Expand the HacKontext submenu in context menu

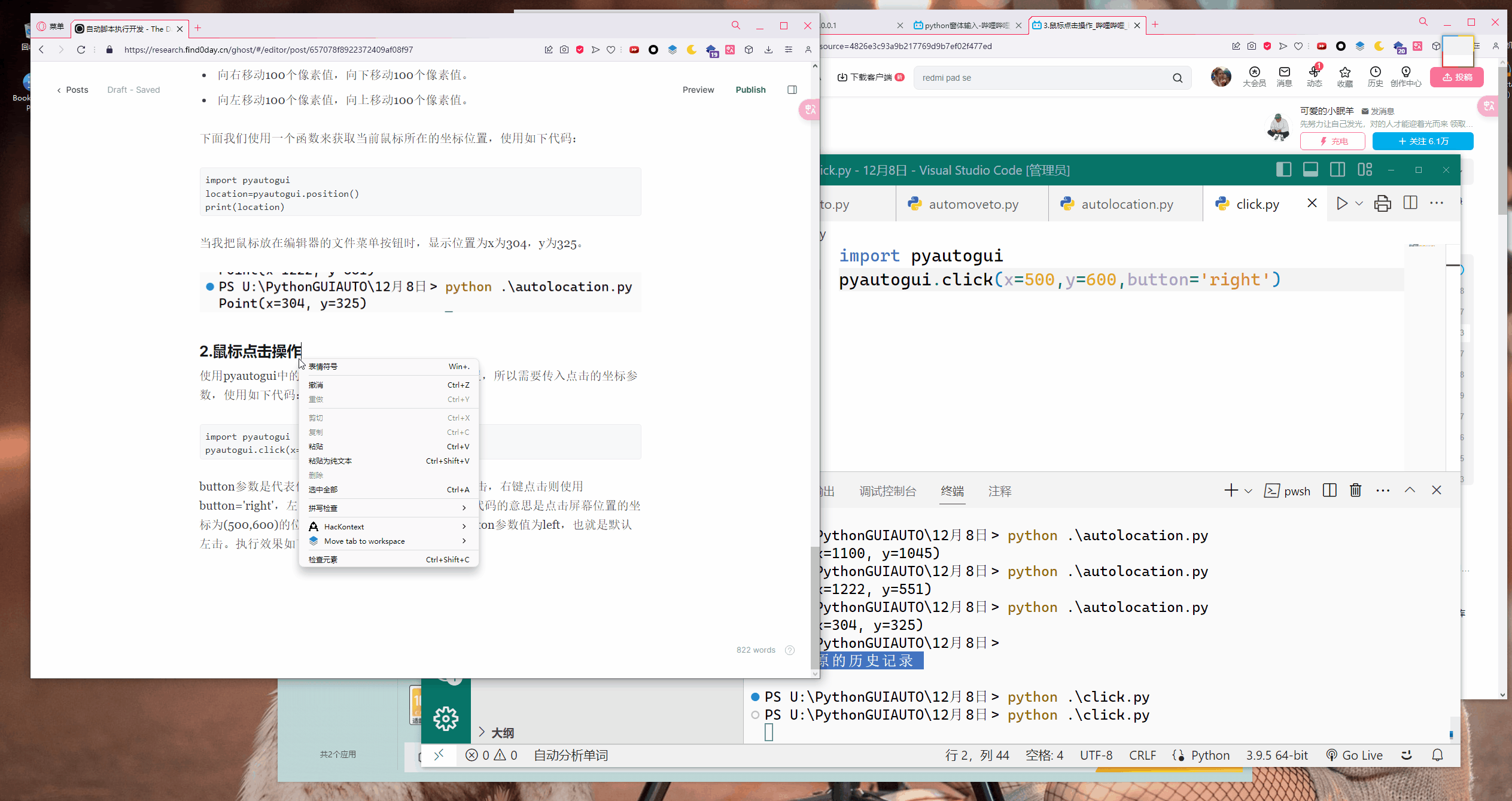click(389, 526)
